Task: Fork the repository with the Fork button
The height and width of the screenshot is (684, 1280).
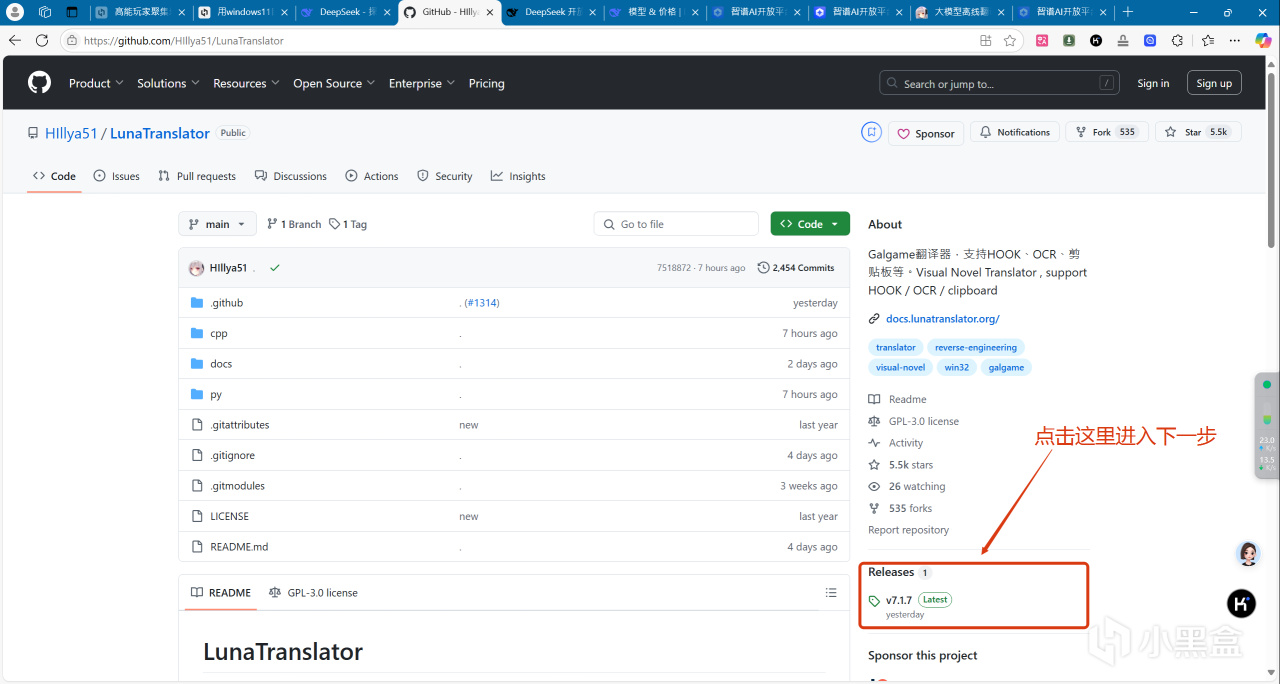Action: [x=1105, y=132]
